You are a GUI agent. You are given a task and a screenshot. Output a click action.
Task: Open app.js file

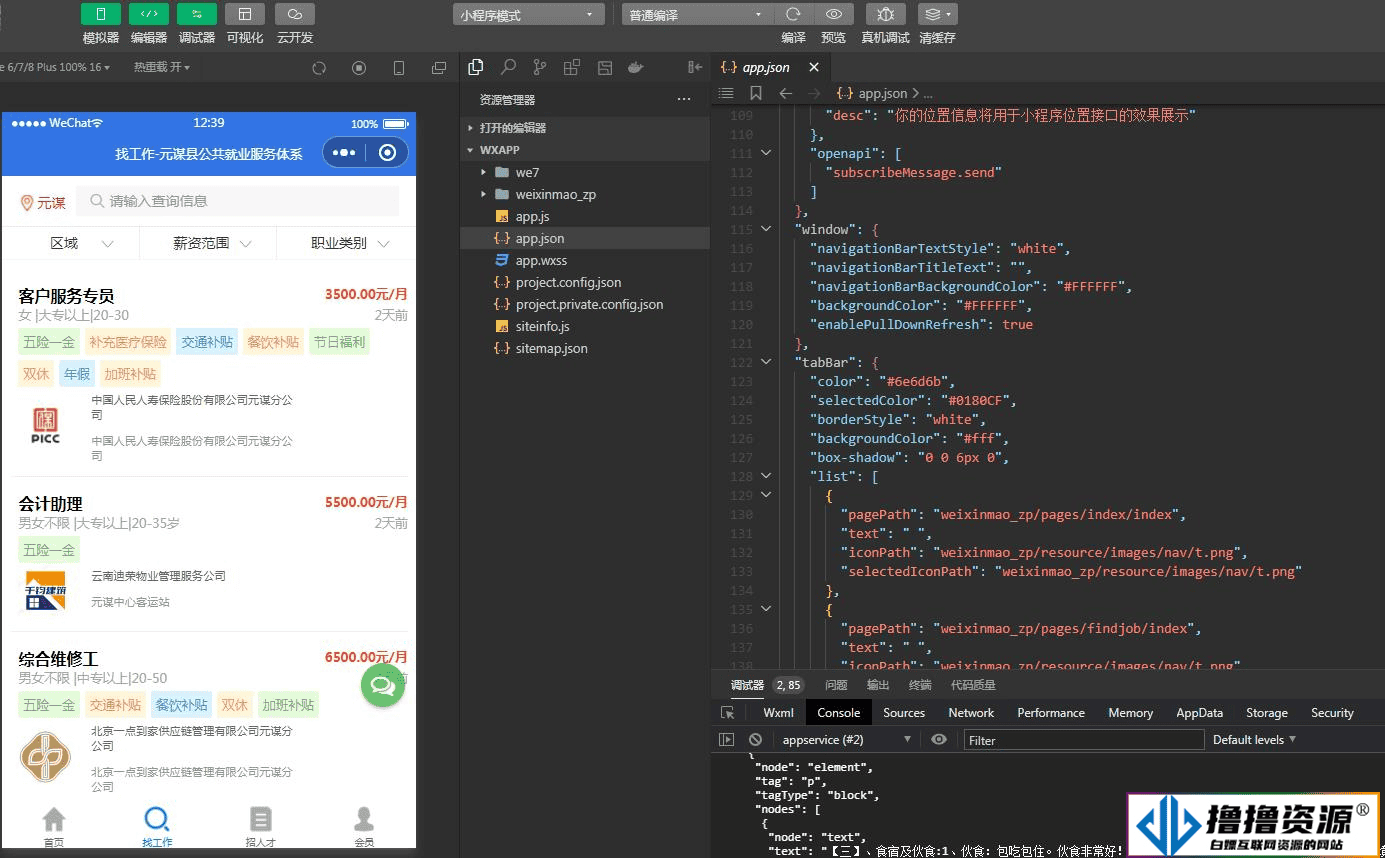click(585, 216)
